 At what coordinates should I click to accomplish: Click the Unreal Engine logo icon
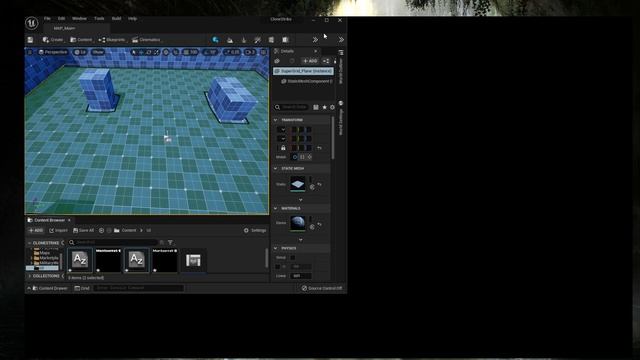31,23
